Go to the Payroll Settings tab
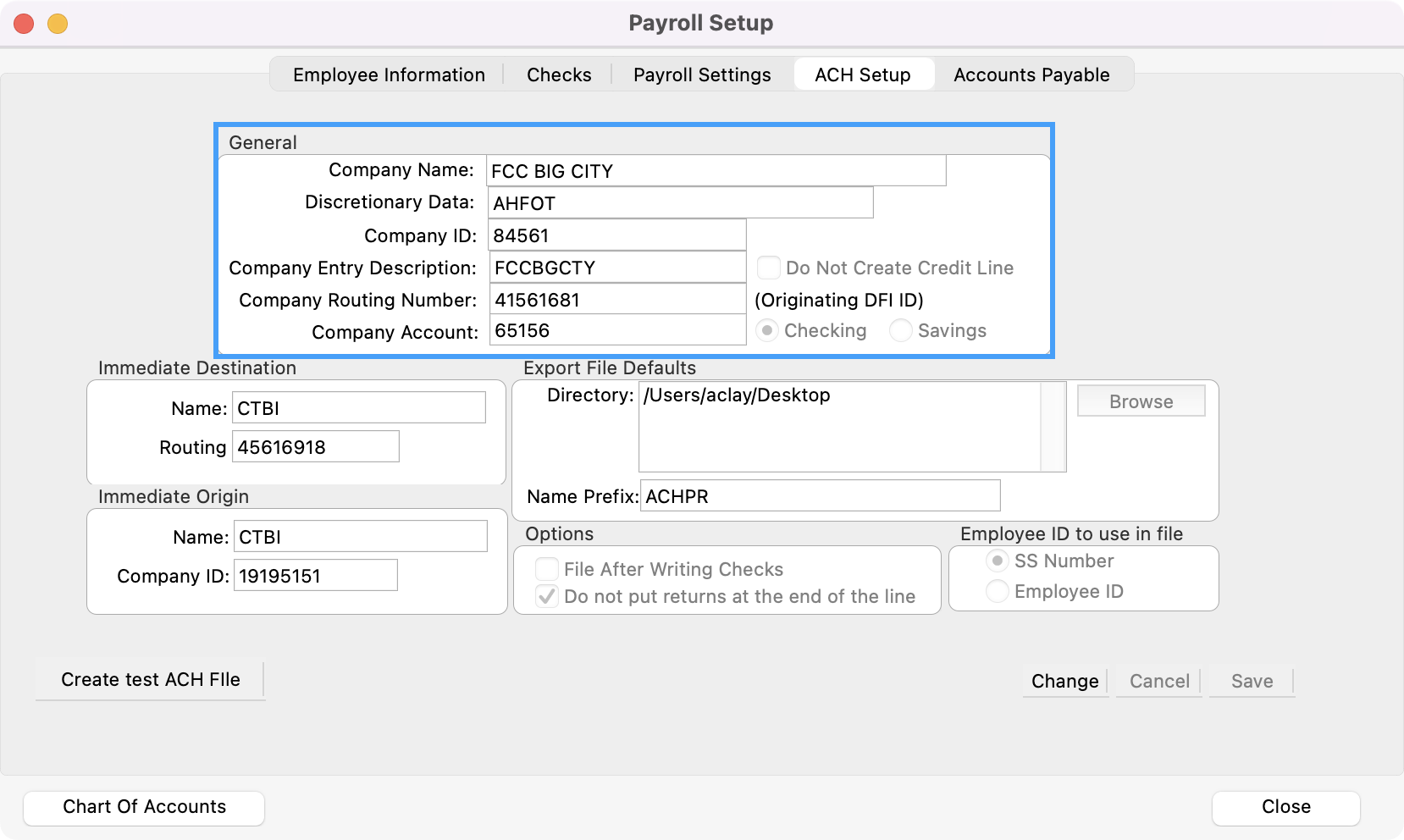Screen dimensions: 1404x840 [x=702, y=75]
